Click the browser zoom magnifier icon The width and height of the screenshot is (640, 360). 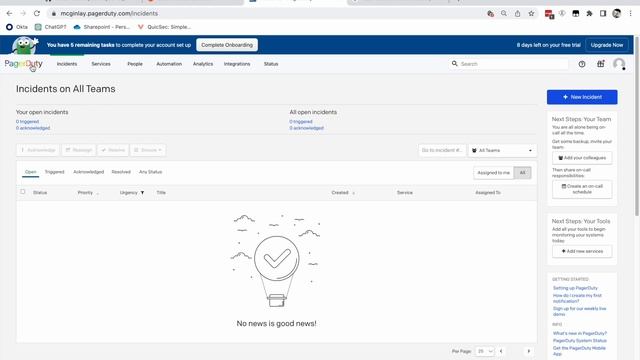tap(504, 13)
